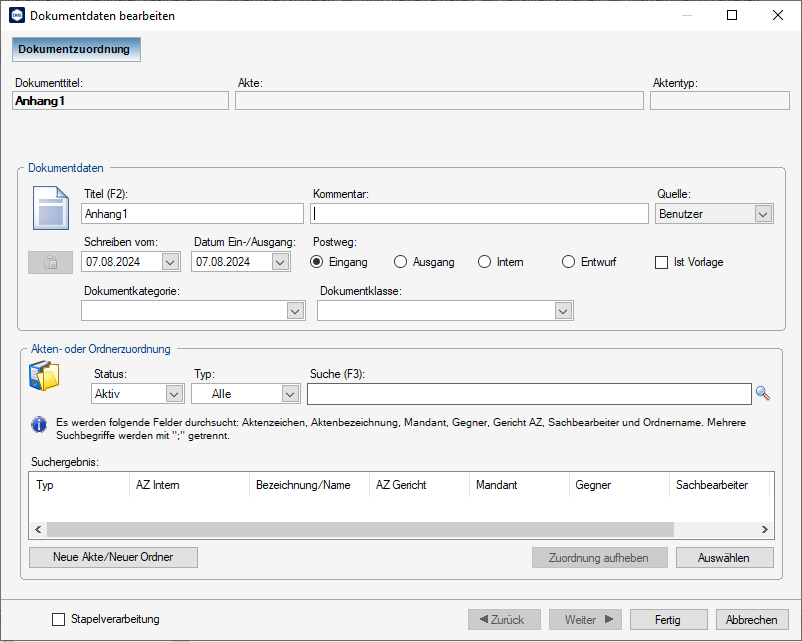The width and height of the screenshot is (802, 642).
Task: Open the Typ dropdown showing Alle
Action: coord(290,394)
